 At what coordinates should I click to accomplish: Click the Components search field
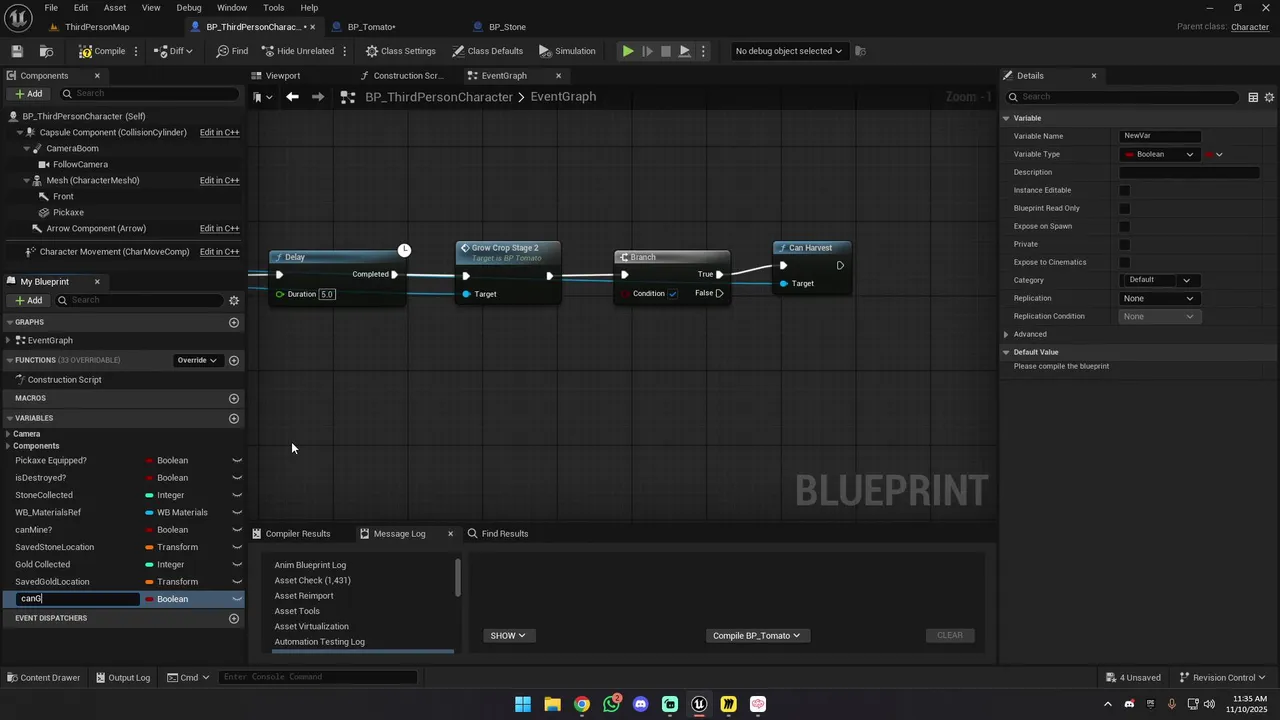150,94
